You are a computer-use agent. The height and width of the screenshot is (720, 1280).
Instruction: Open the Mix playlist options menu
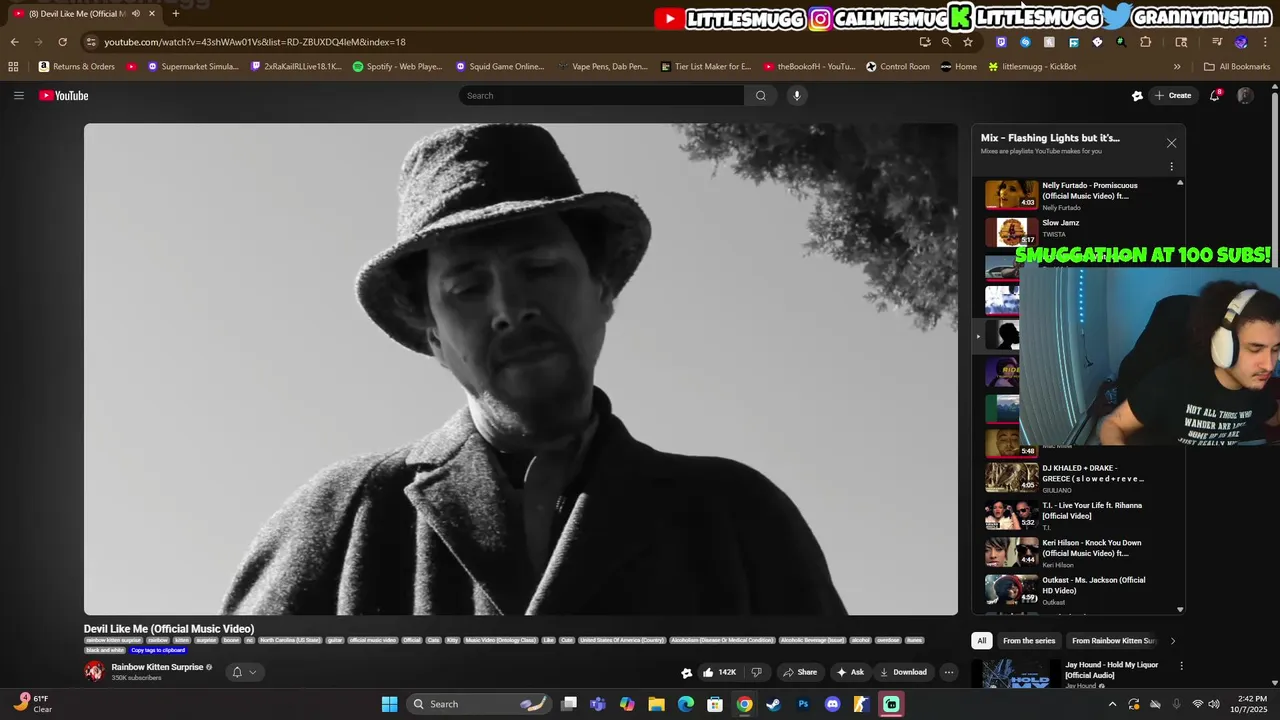coord(1171,166)
